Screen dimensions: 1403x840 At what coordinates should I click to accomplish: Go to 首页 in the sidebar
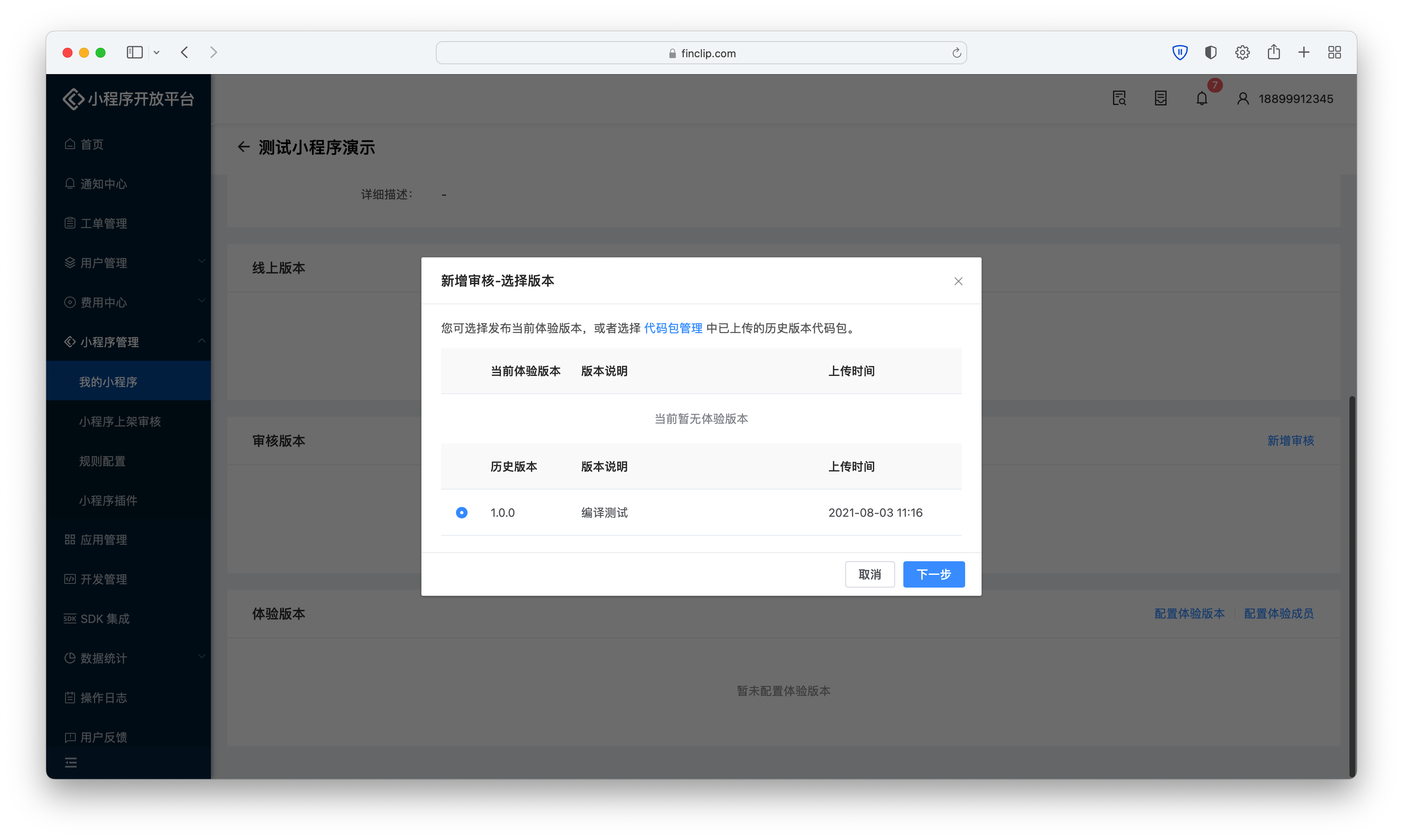129,145
